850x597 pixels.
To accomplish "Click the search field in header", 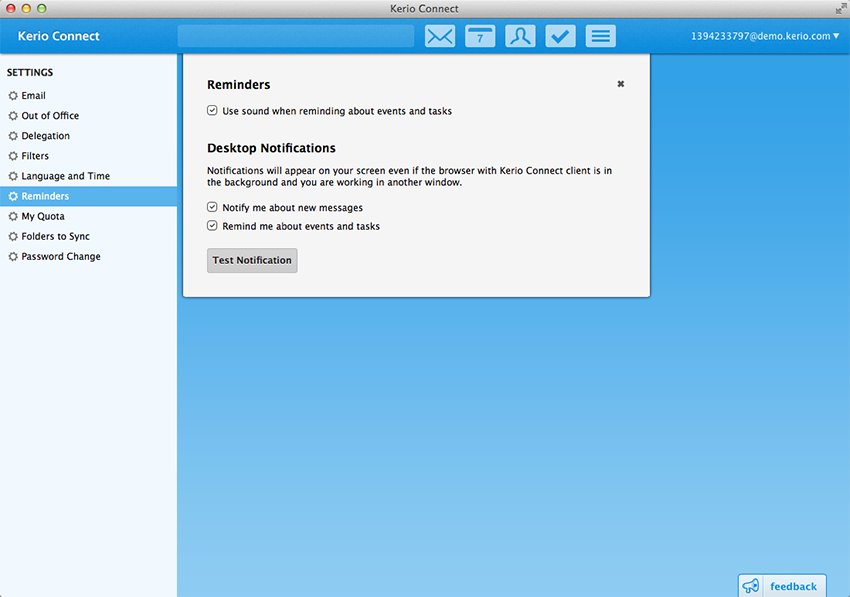I will pos(296,36).
